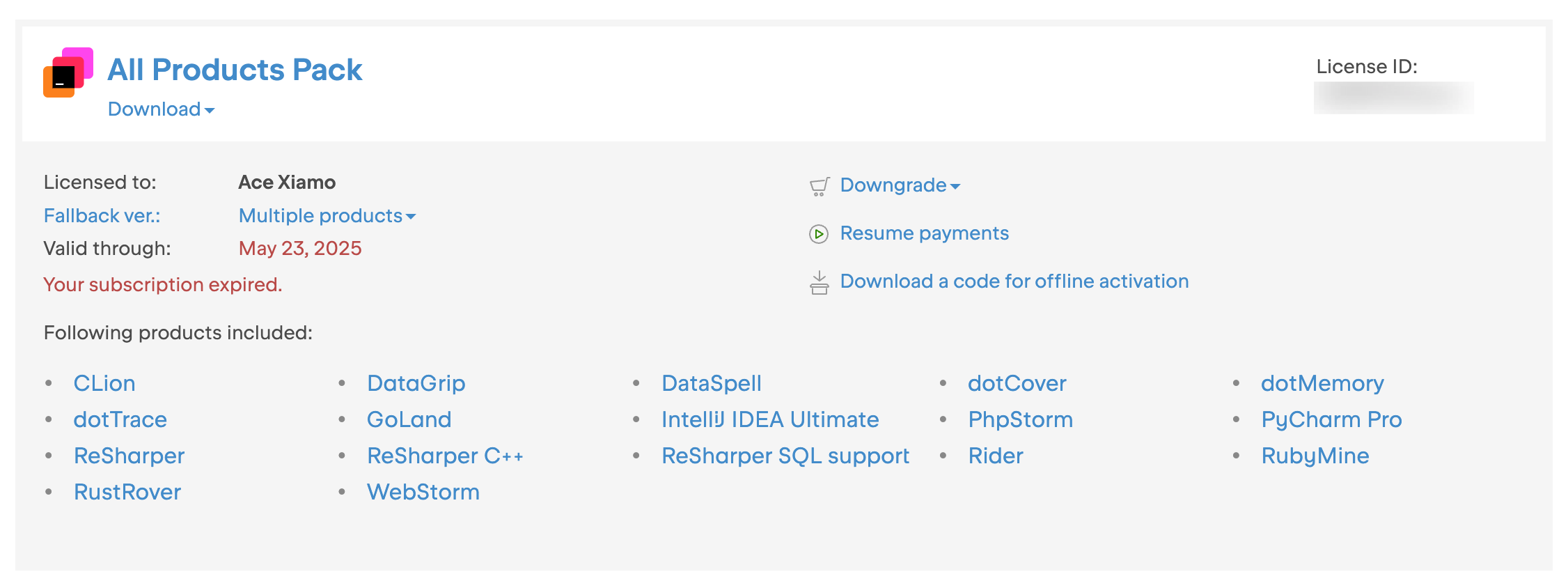Click the offline activation download icon

point(820,283)
